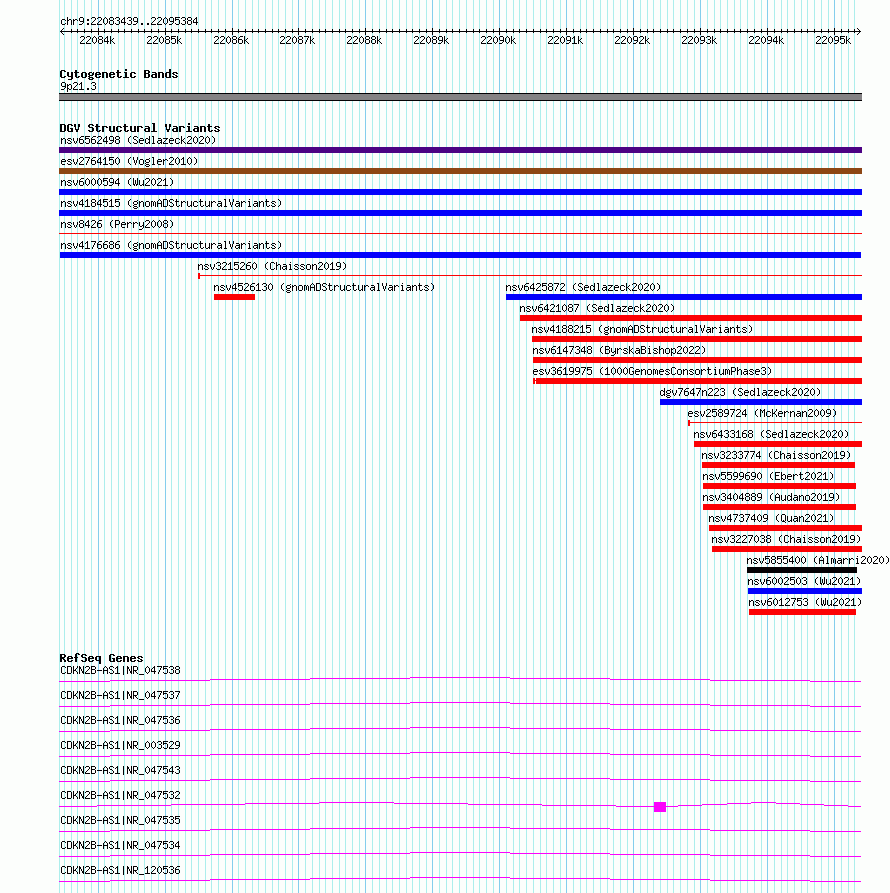Click the chr9:22083439..22095384 coordinates text
This screenshot has width=890, height=893.
129,22
